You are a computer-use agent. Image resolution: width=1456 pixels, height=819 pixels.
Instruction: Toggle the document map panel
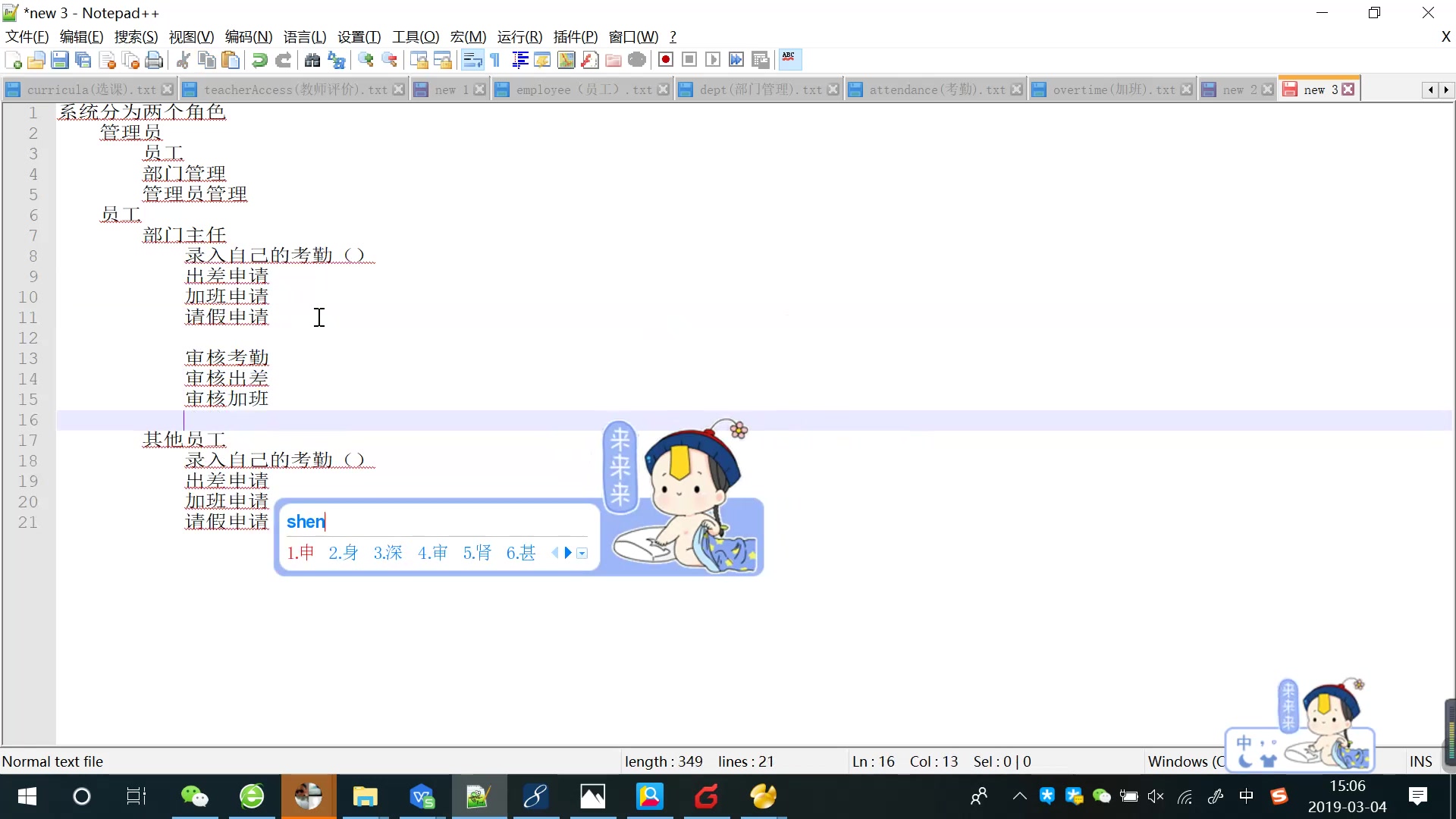(566, 60)
